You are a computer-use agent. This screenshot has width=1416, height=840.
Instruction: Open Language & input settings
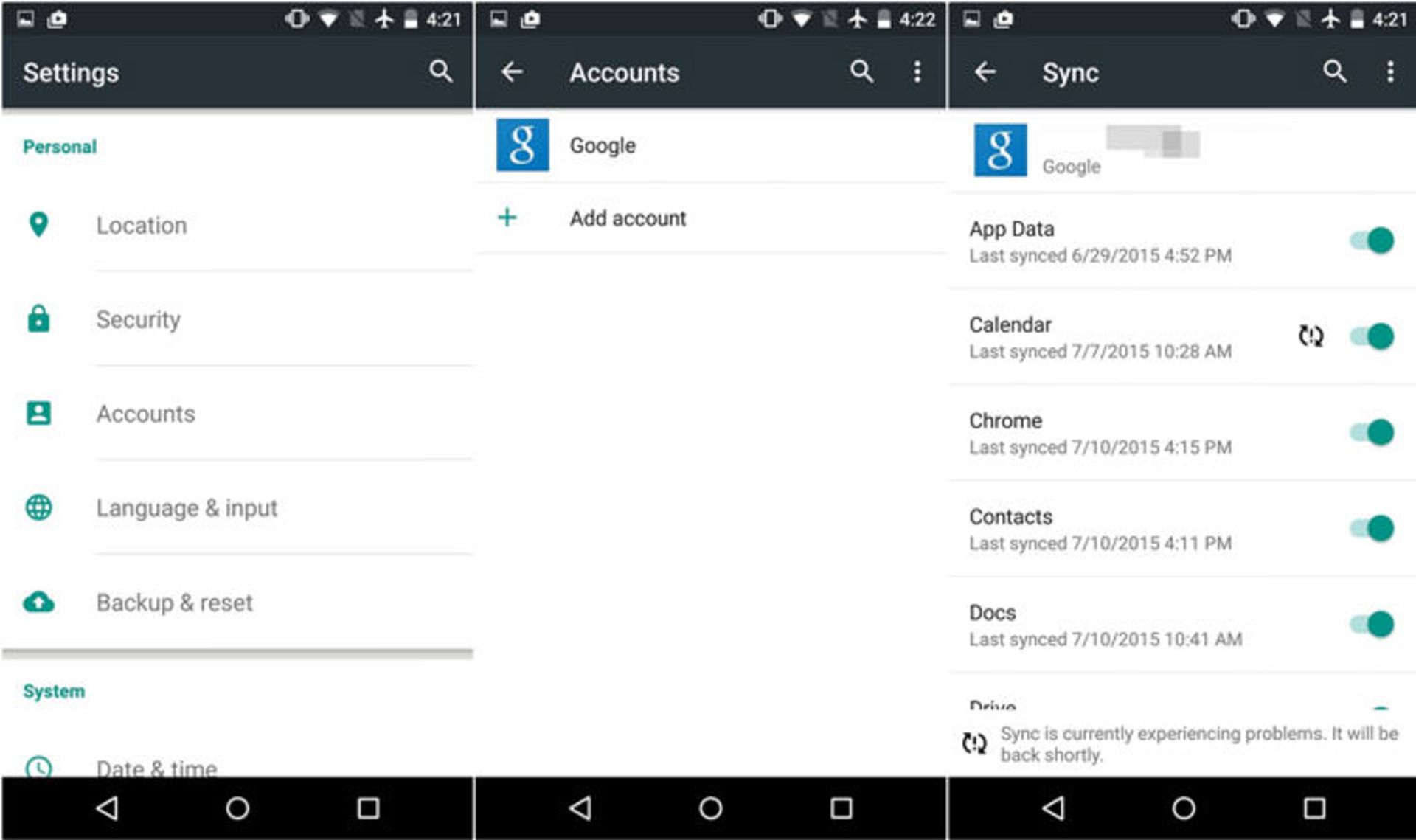point(237,507)
